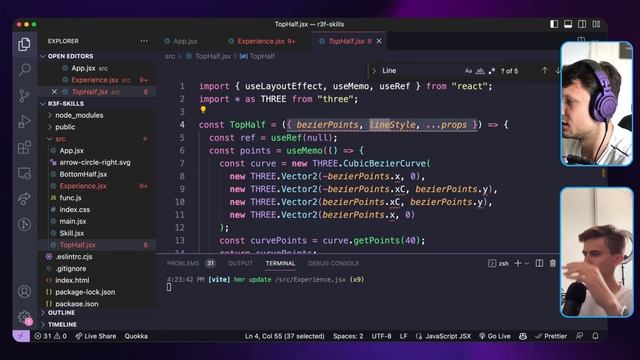Close the TopHalf.jsx tab
640x360 pixels.
coord(379,41)
